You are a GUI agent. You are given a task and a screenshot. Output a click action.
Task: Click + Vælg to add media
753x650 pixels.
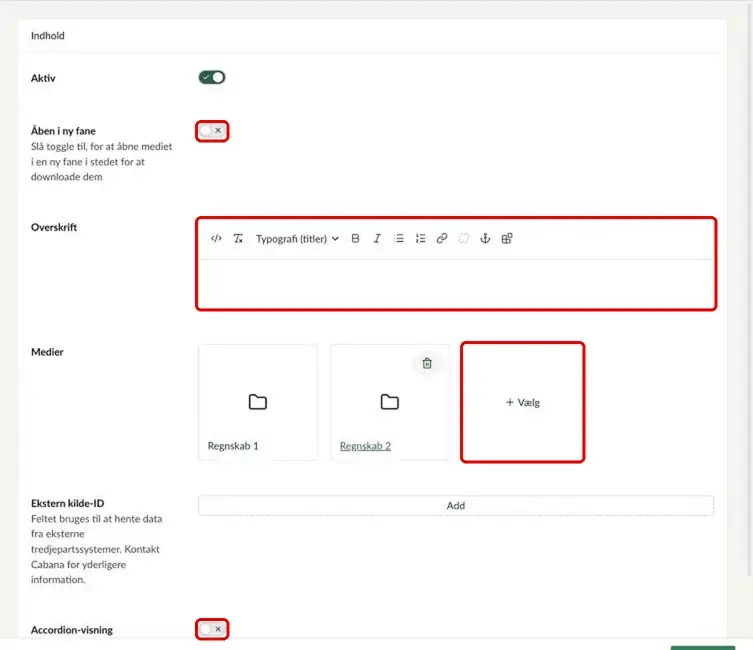click(x=522, y=402)
